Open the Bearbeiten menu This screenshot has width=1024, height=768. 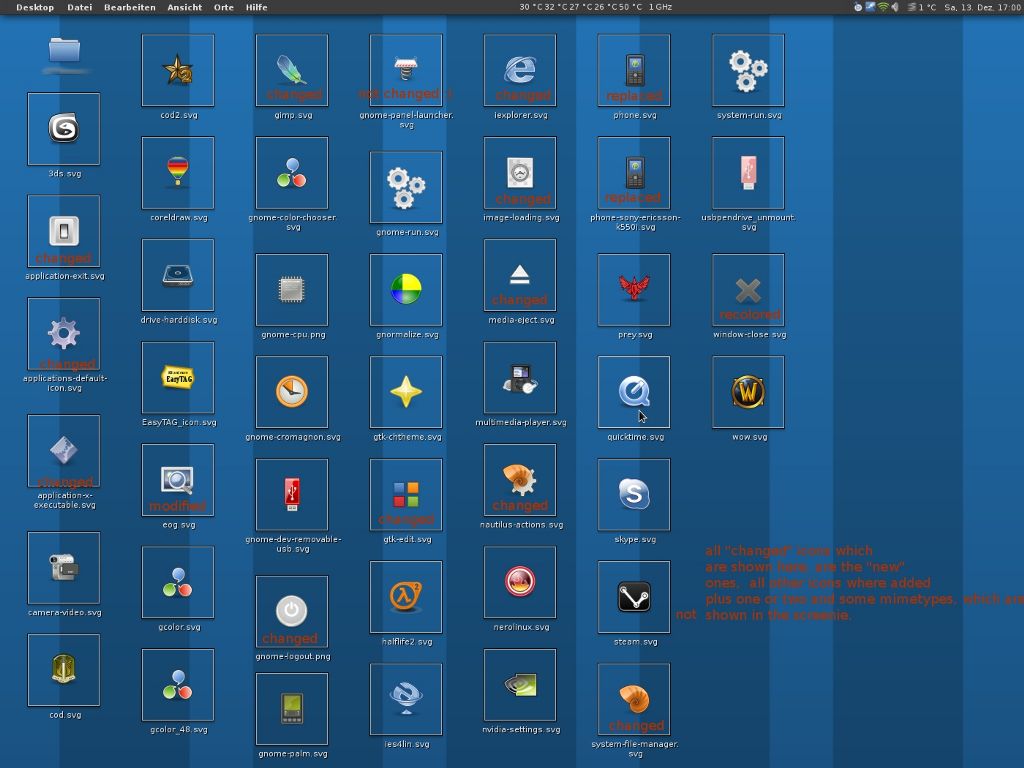[x=130, y=7]
